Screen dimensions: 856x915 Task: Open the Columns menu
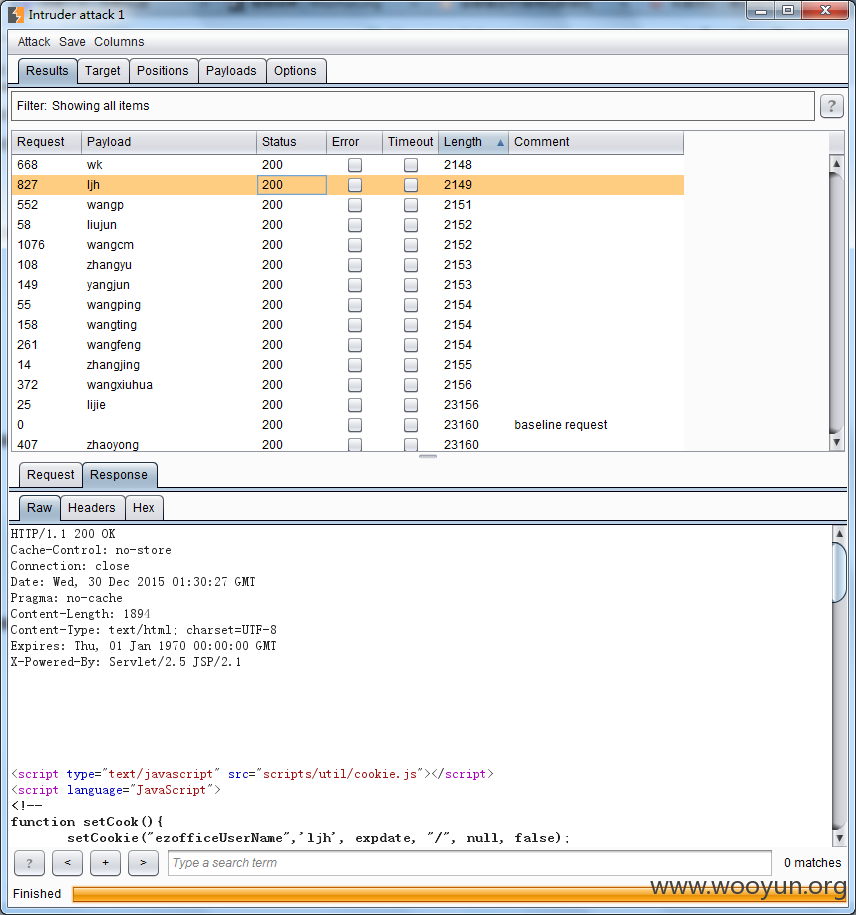119,42
